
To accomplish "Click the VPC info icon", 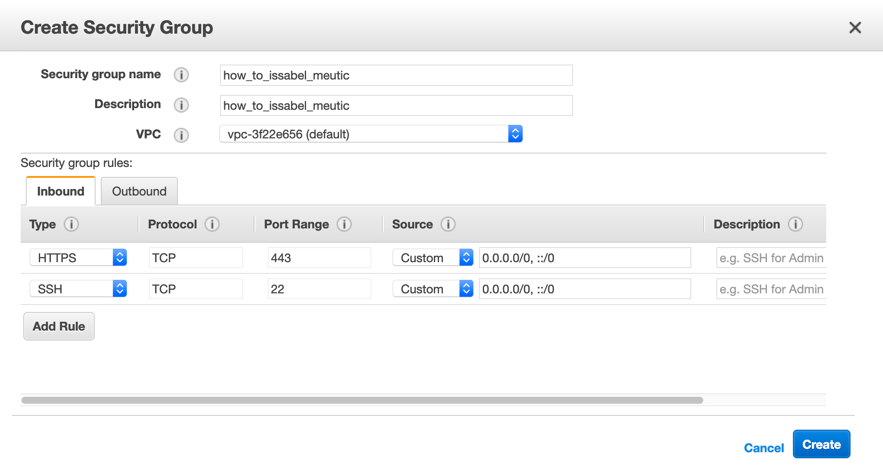I will [181, 135].
